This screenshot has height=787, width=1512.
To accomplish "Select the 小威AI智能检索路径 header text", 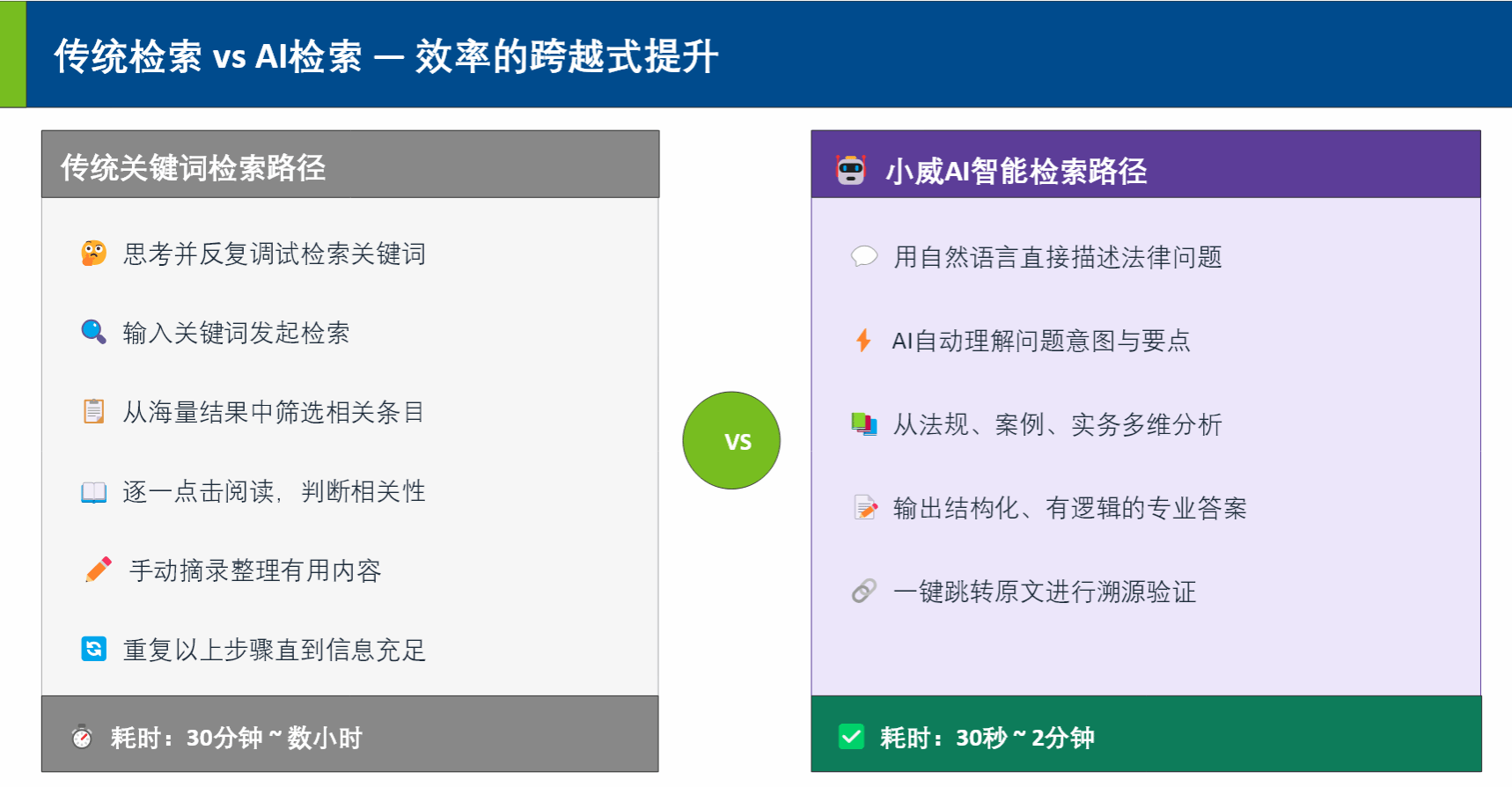I will pyautogui.click(x=1016, y=171).
